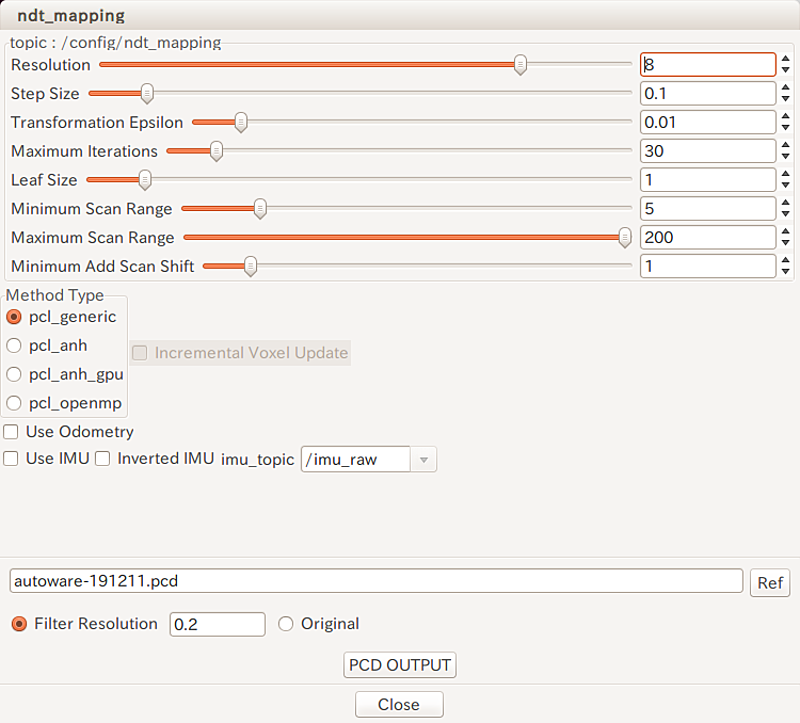Viewport: 800px width, 723px height.
Task: Click the autoware-191211.pcd file path field
Action: [376, 581]
